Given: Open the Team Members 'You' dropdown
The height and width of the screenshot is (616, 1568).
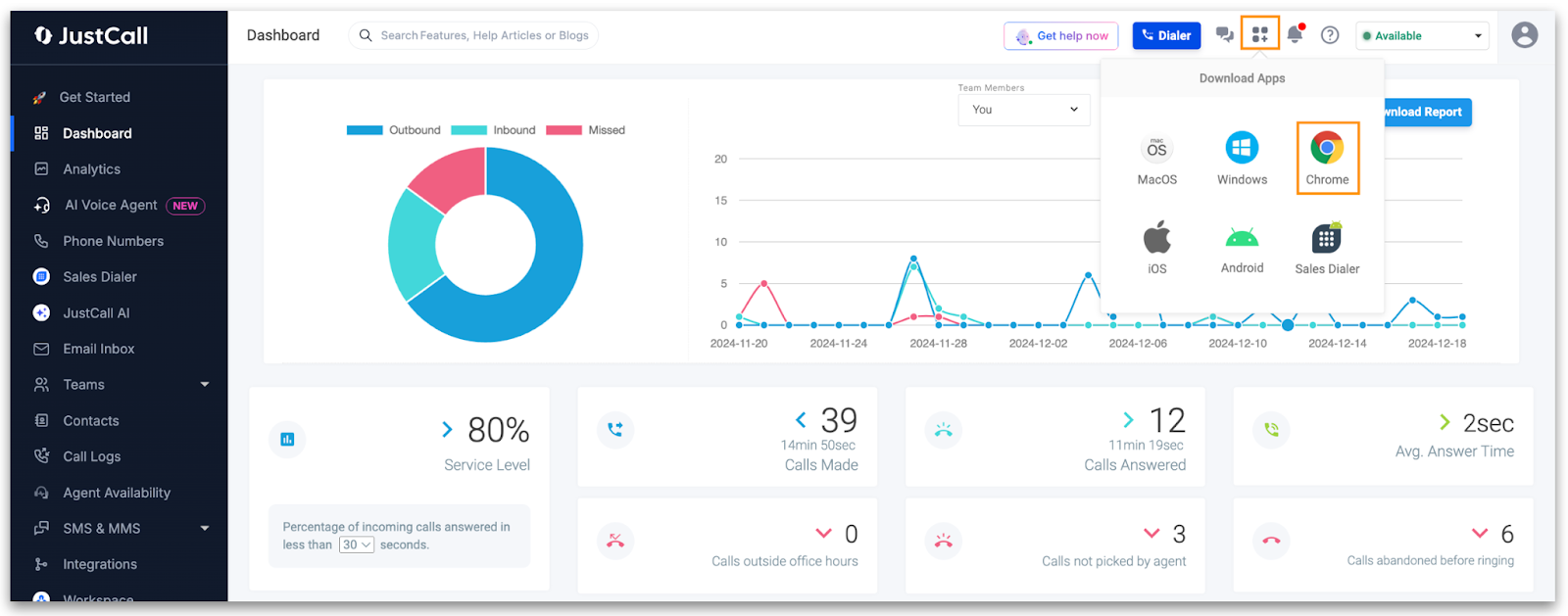Looking at the screenshot, I should [x=1024, y=110].
